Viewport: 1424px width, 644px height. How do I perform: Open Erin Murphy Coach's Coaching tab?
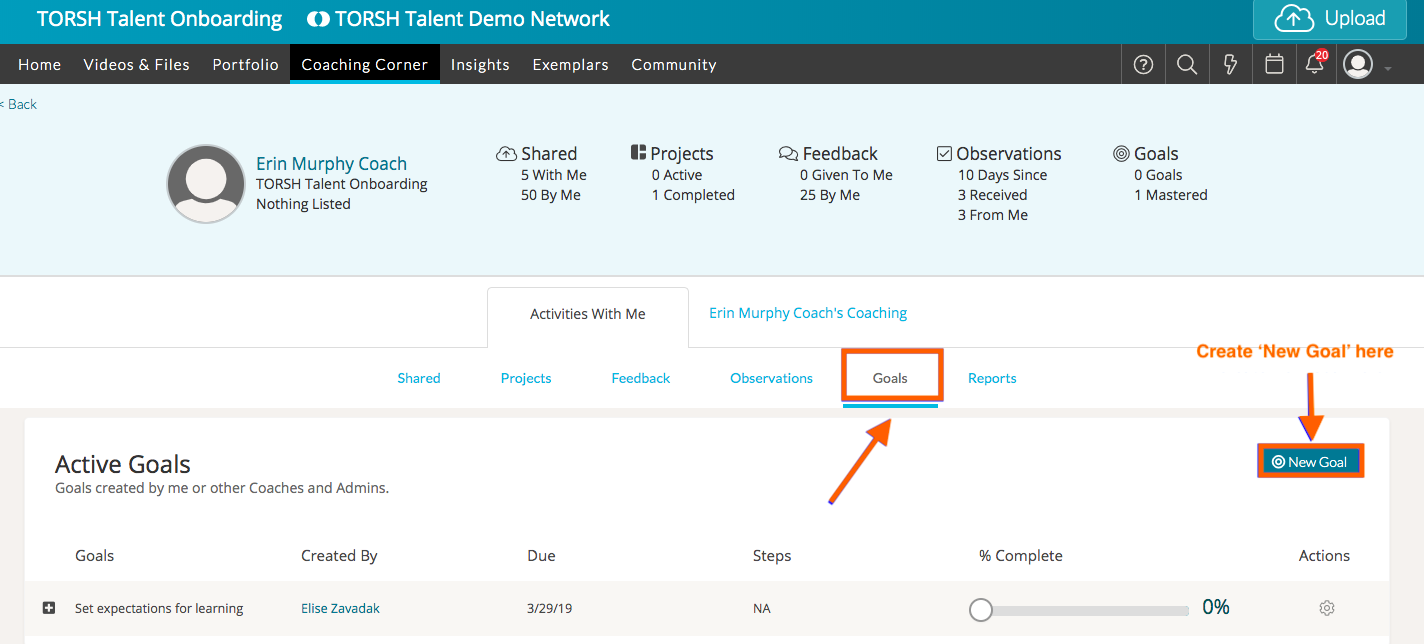pyautogui.click(x=808, y=313)
